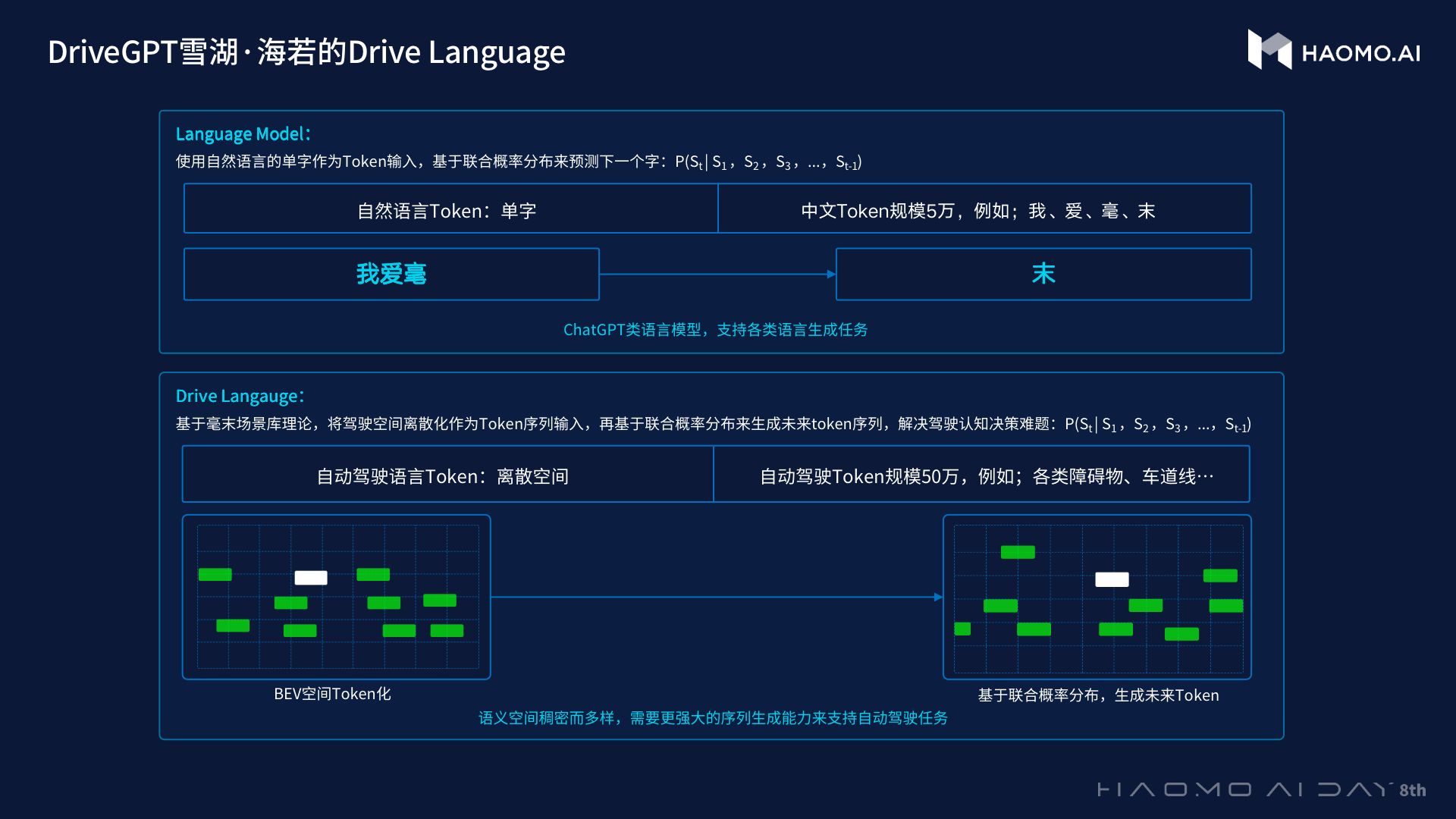Toggle the 我爱毫 input box
This screenshot has width=1456, height=819.
(x=391, y=275)
